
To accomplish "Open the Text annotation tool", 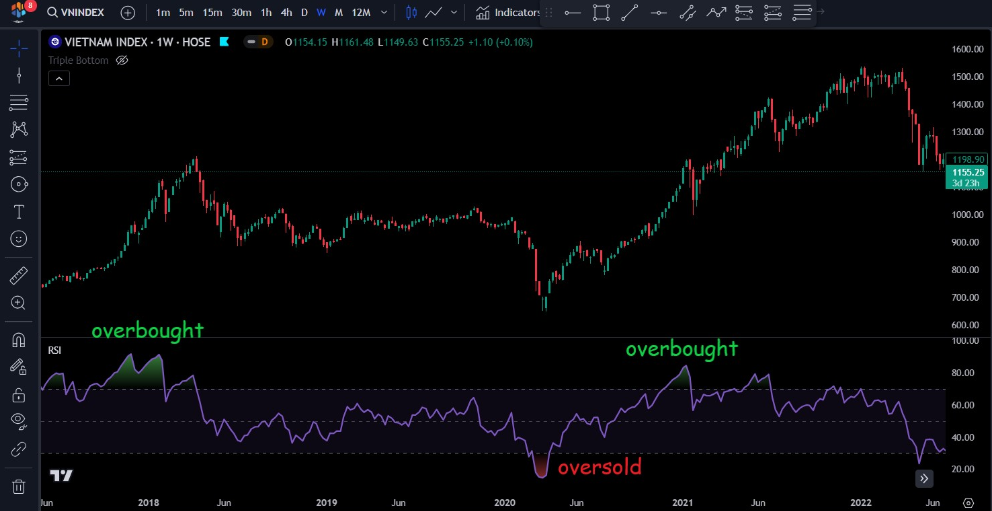I will click(x=19, y=212).
